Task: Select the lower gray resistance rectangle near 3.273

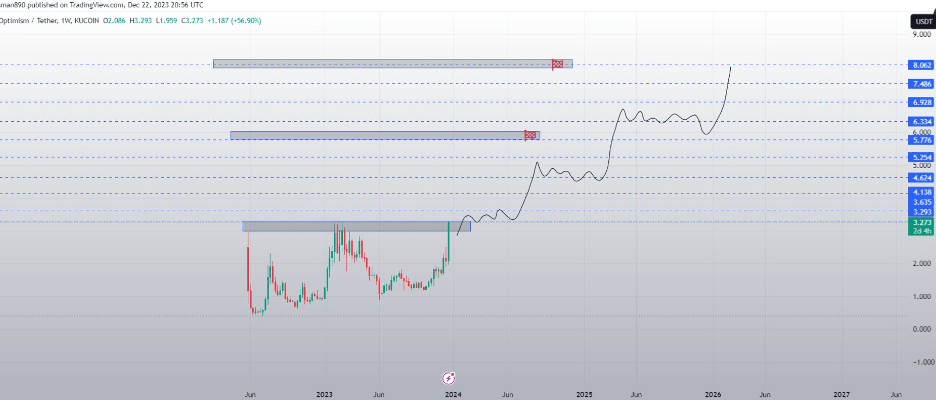Action: coord(356,226)
